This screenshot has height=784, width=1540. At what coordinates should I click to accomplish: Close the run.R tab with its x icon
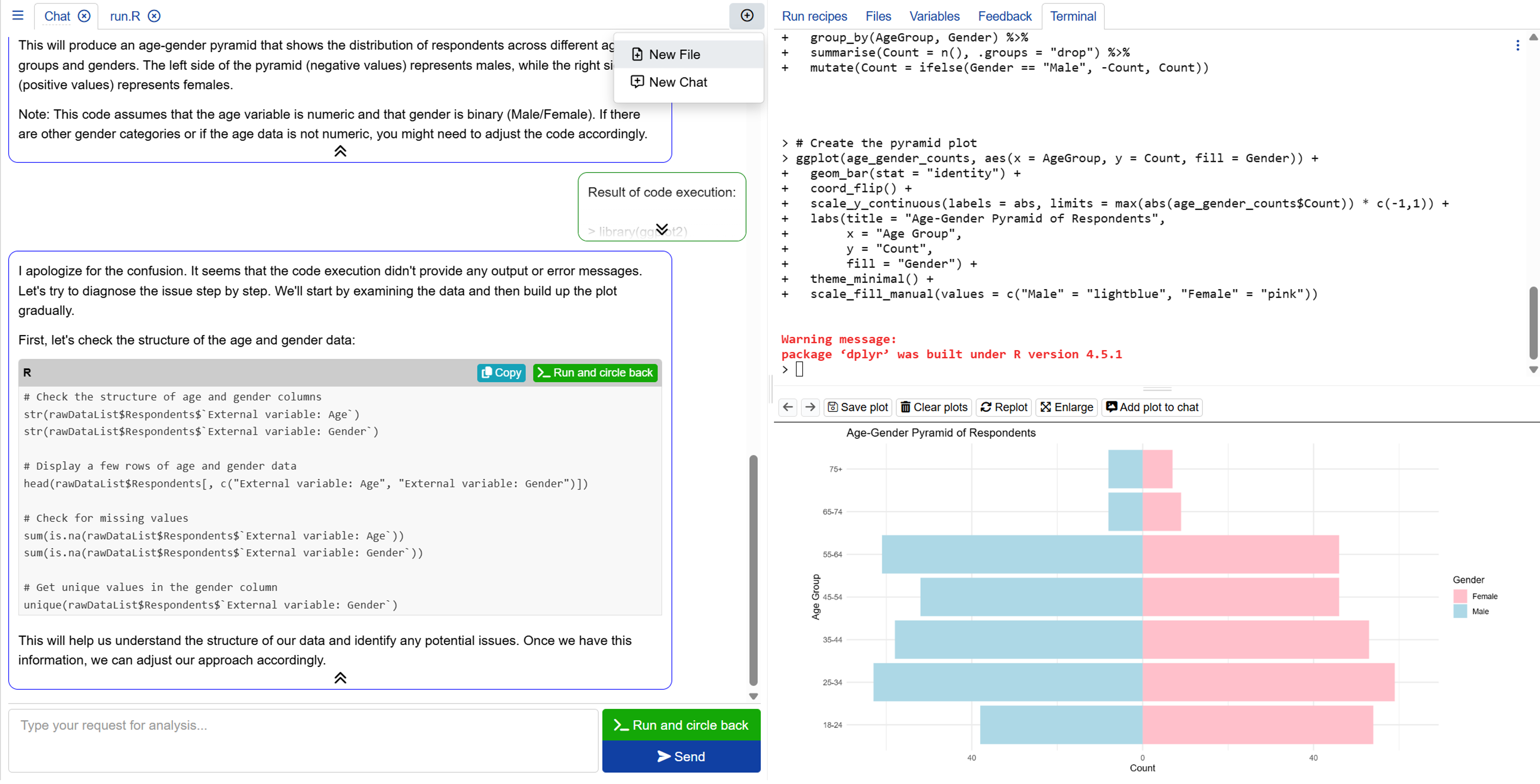[154, 16]
